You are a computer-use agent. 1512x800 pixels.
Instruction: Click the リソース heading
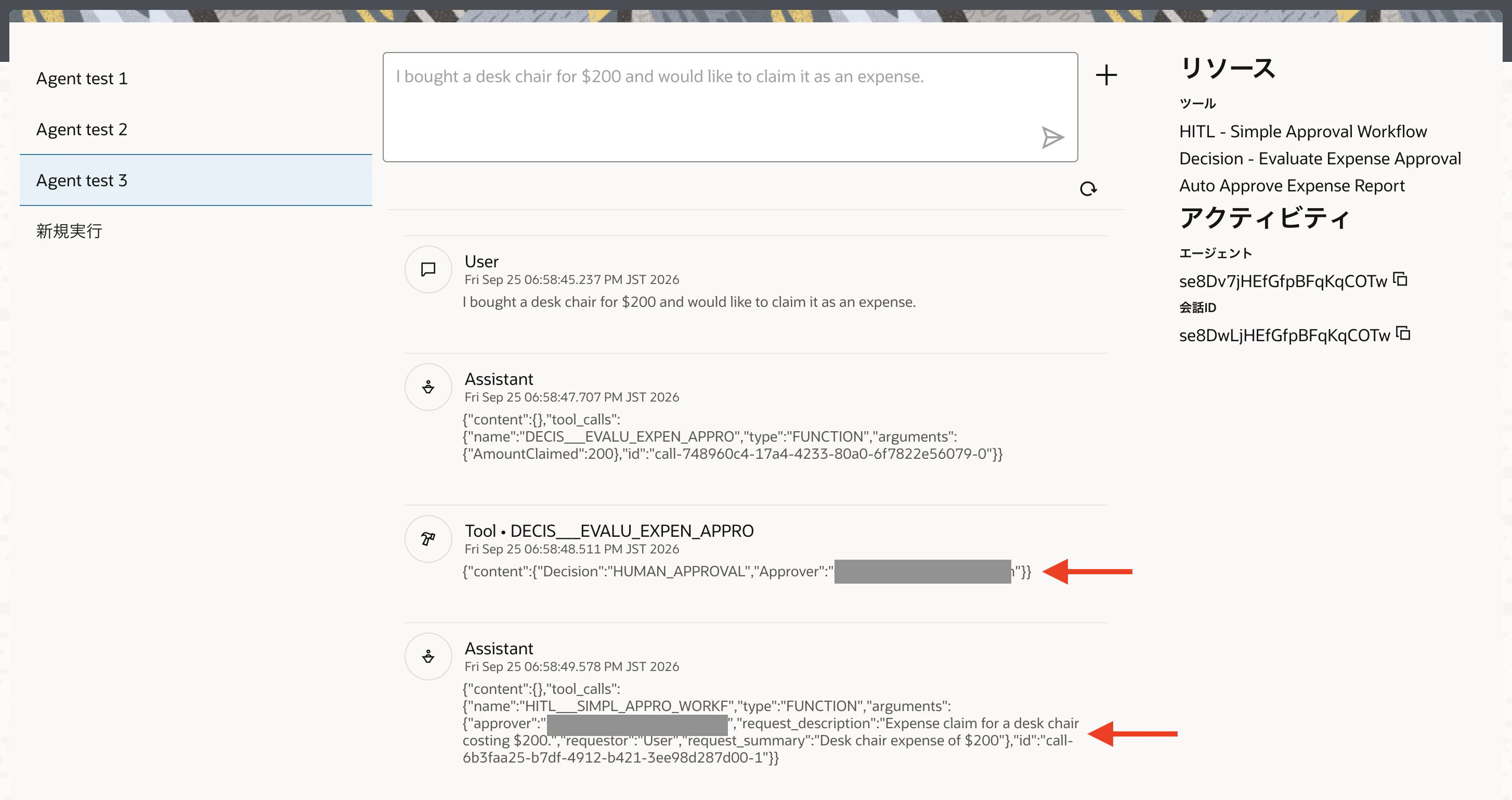coord(1227,68)
